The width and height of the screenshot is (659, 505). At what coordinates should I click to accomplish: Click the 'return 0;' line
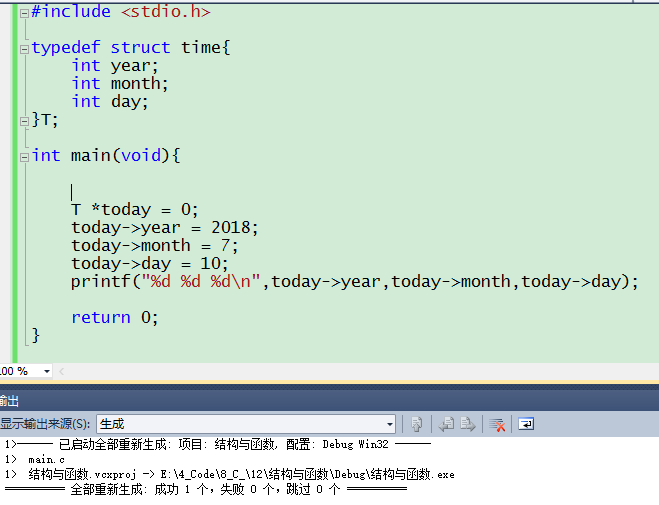click(x=114, y=318)
